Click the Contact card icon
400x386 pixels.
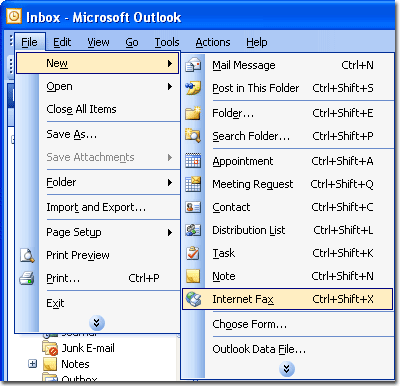pos(193,207)
